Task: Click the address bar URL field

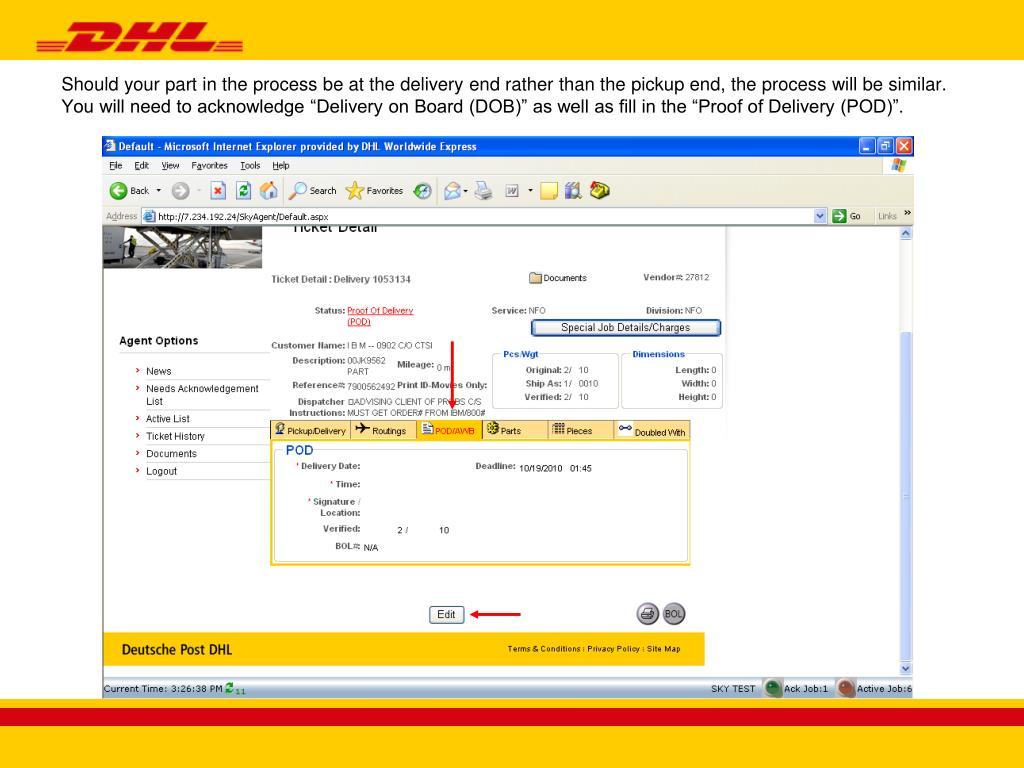Action: (x=483, y=216)
